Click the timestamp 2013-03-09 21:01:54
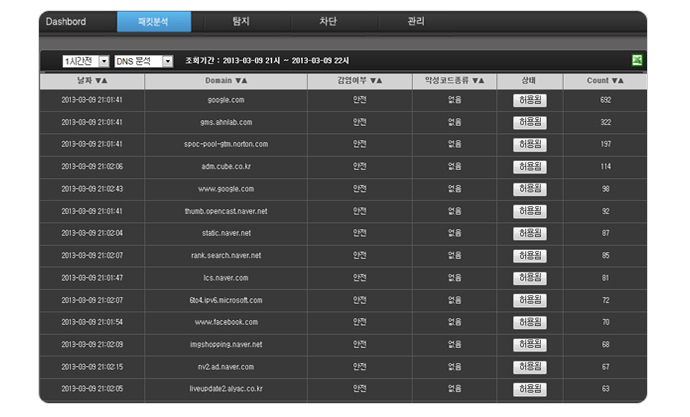690x417 pixels. (x=92, y=322)
